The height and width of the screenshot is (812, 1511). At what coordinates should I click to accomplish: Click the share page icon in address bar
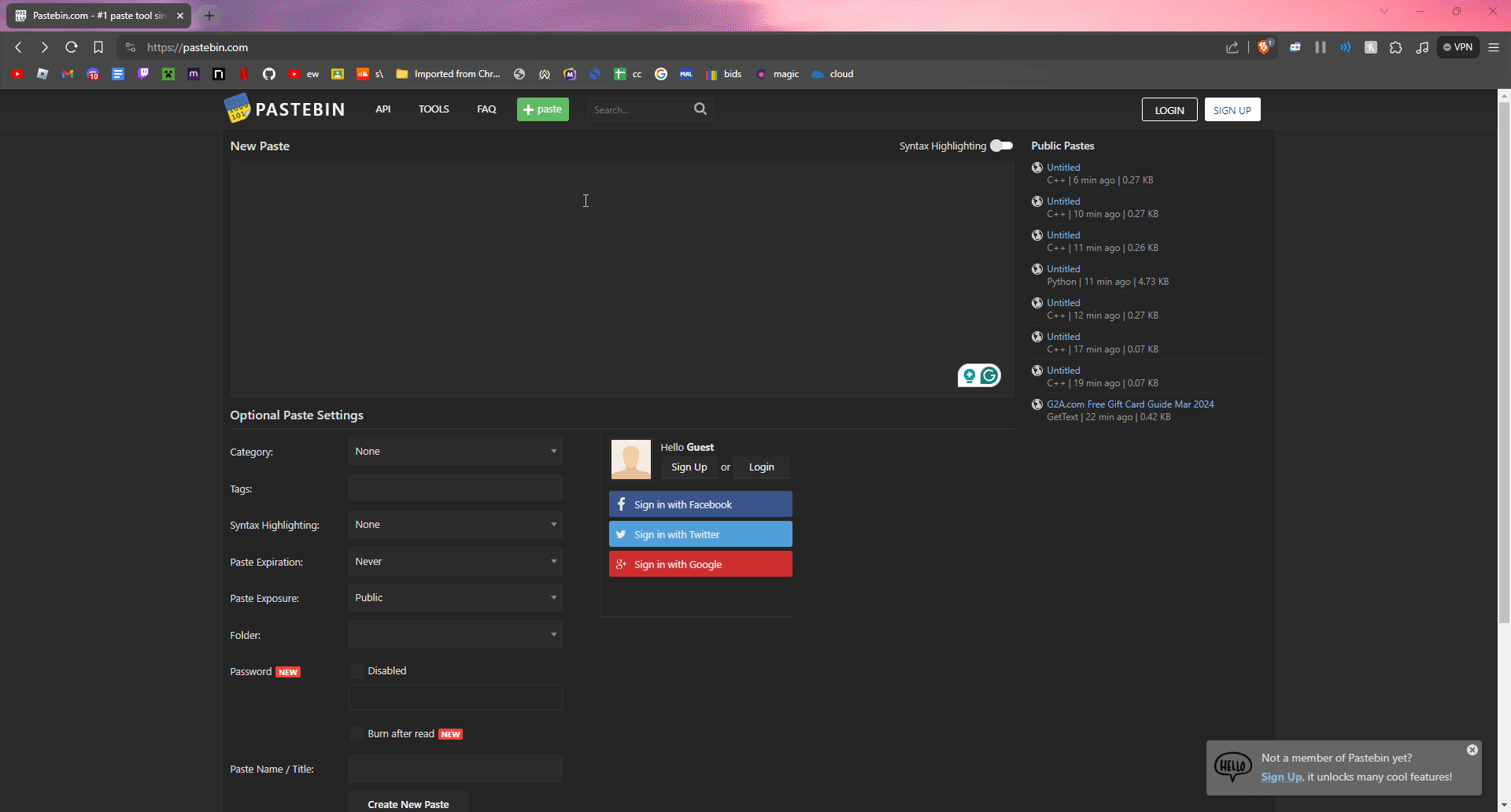(x=1232, y=47)
